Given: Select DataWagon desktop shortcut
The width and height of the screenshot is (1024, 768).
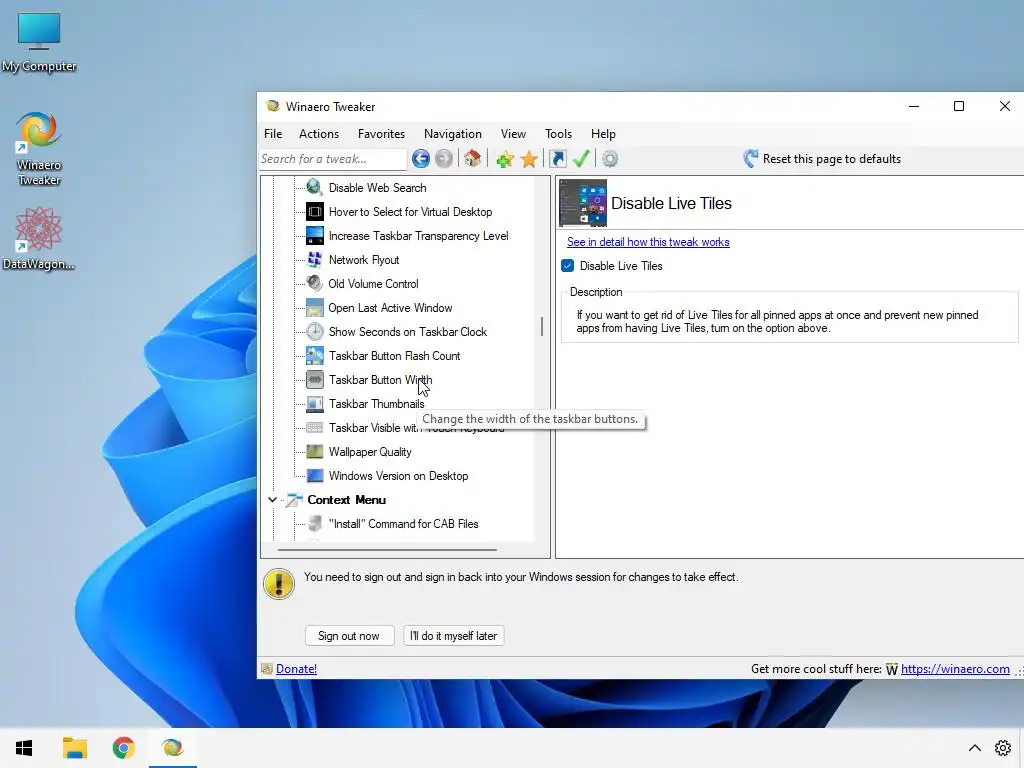Looking at the screenshot, I should 39,238.
